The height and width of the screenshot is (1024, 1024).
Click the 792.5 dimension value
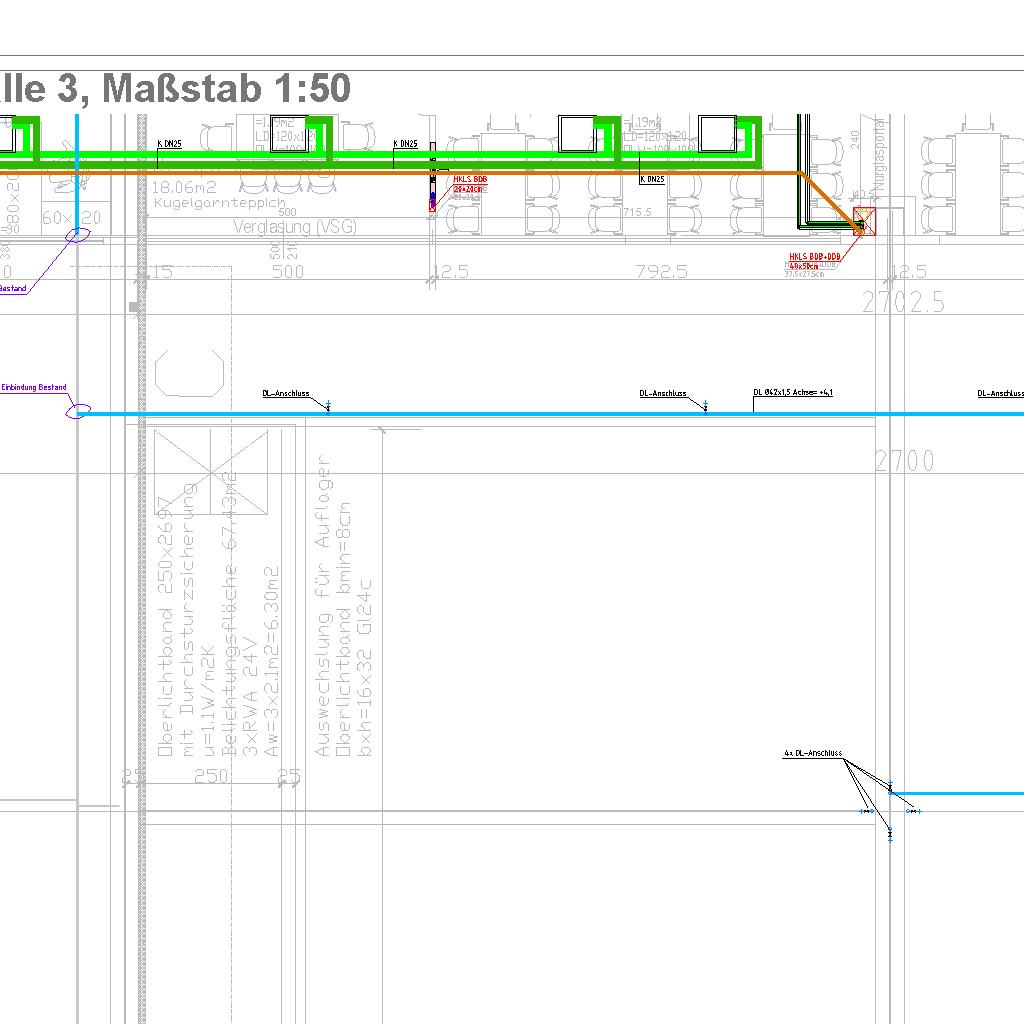click(662, 272)
